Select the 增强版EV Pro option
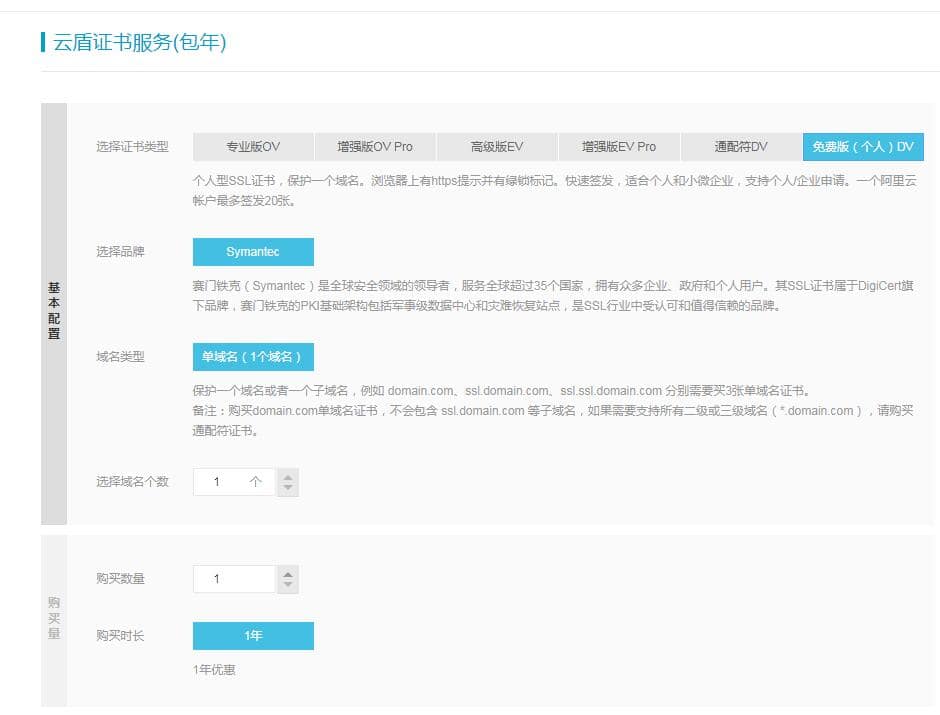 618,146
